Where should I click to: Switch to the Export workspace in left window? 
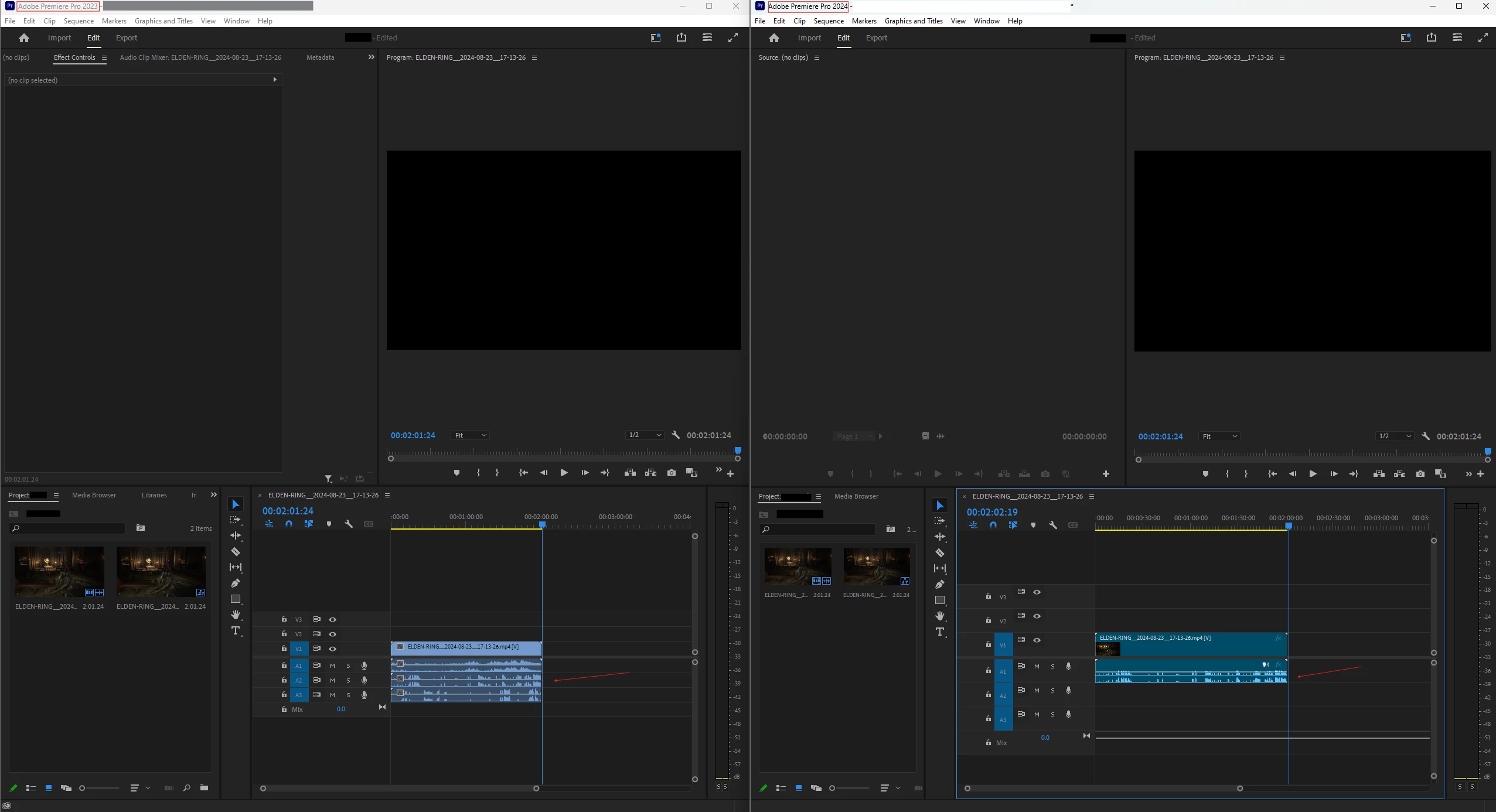(127, 37)
